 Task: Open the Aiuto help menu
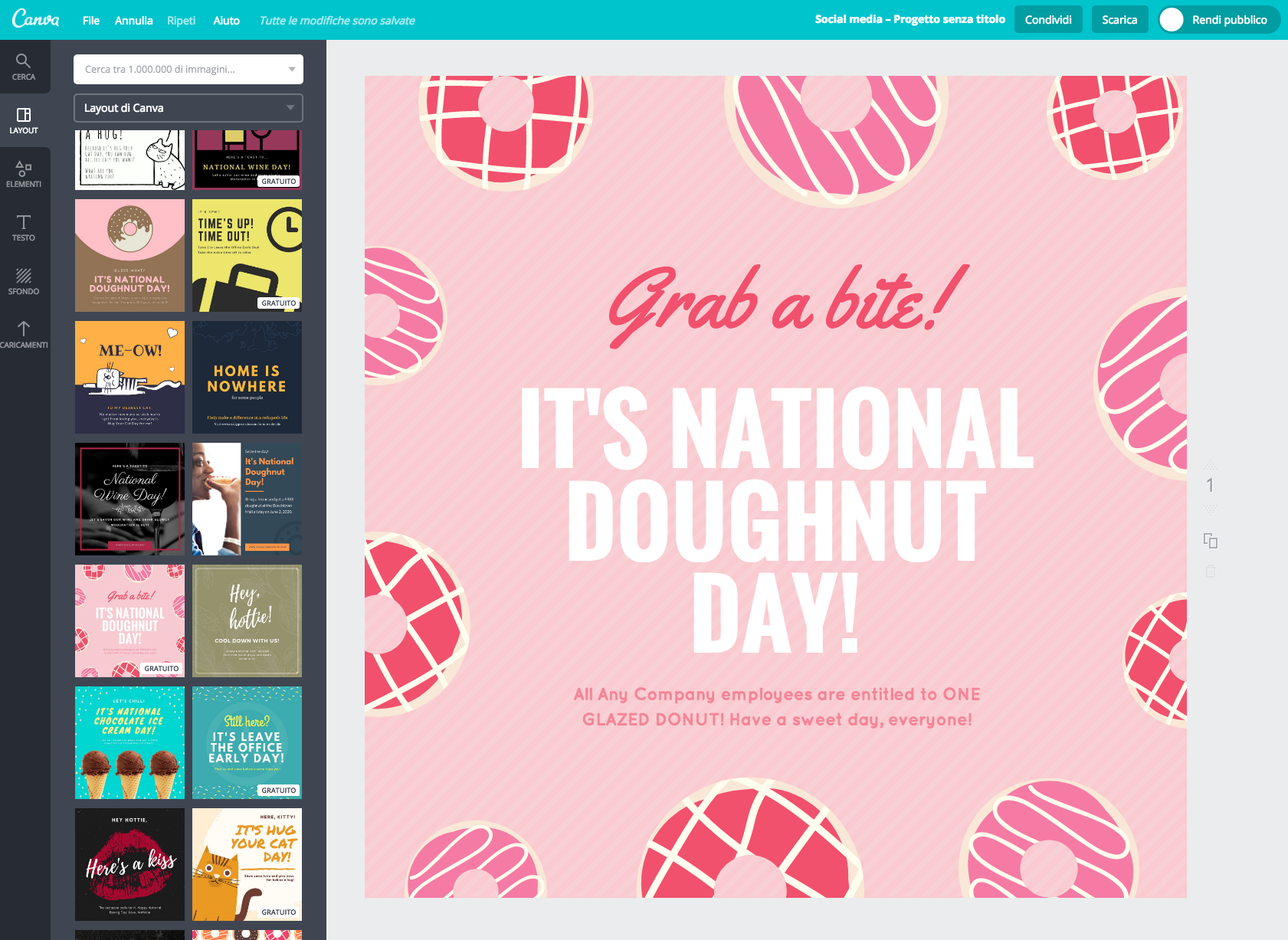pyautogui.click(x=227, y=21)
